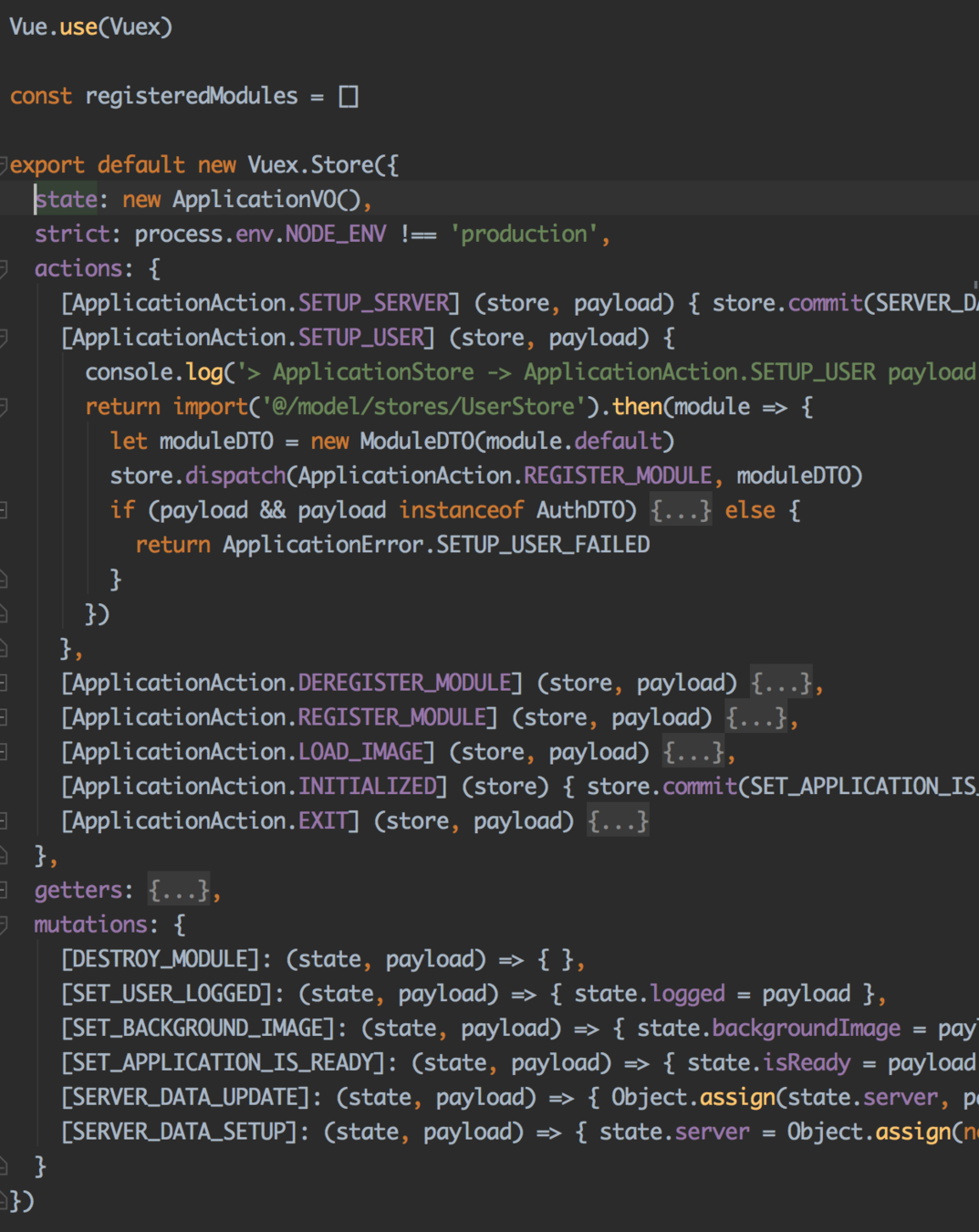This screenshot has width=979, height=1232.
Task: Collapse the return import() block fold marker
Action: (x=3, y=407)
